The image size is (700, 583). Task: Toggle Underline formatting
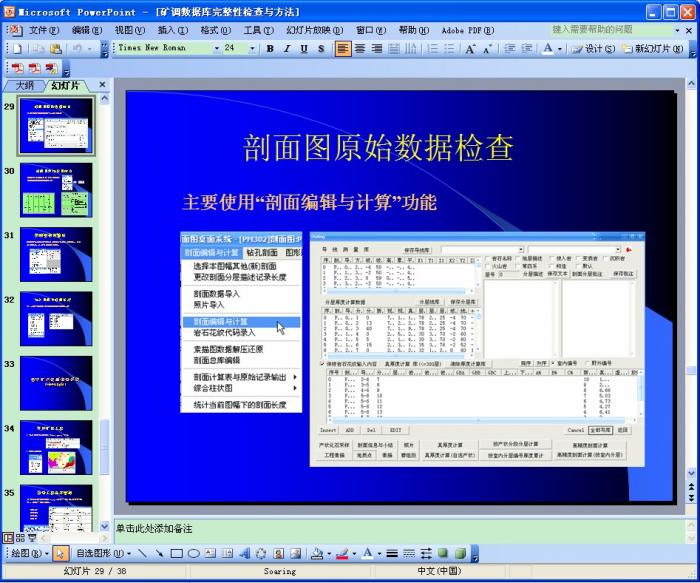click(x=303, y=48)
